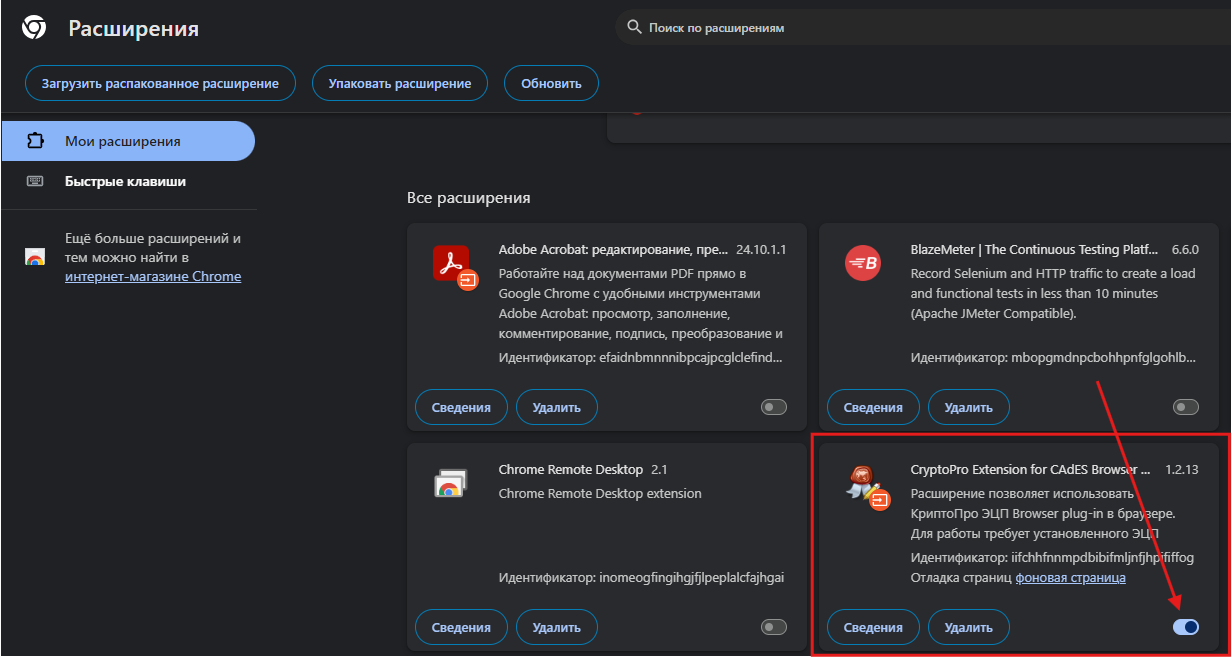The width and height of the screenshot is (1232, 658).
Task: Open Сведения for CryptoPro Extension
Action: (x=873, y=627)
